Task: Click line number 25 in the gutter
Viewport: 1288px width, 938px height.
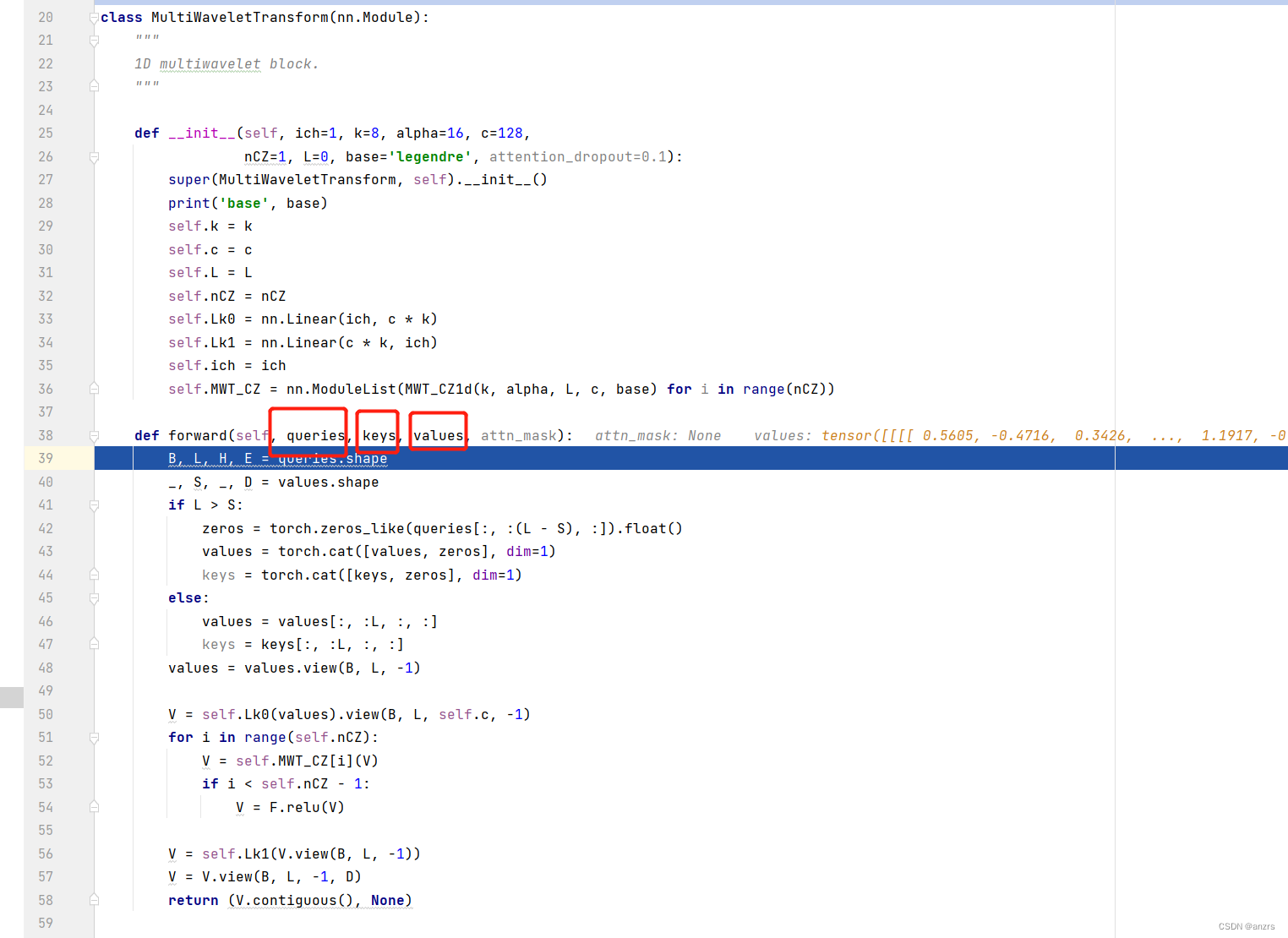Action: coord(46,134)
